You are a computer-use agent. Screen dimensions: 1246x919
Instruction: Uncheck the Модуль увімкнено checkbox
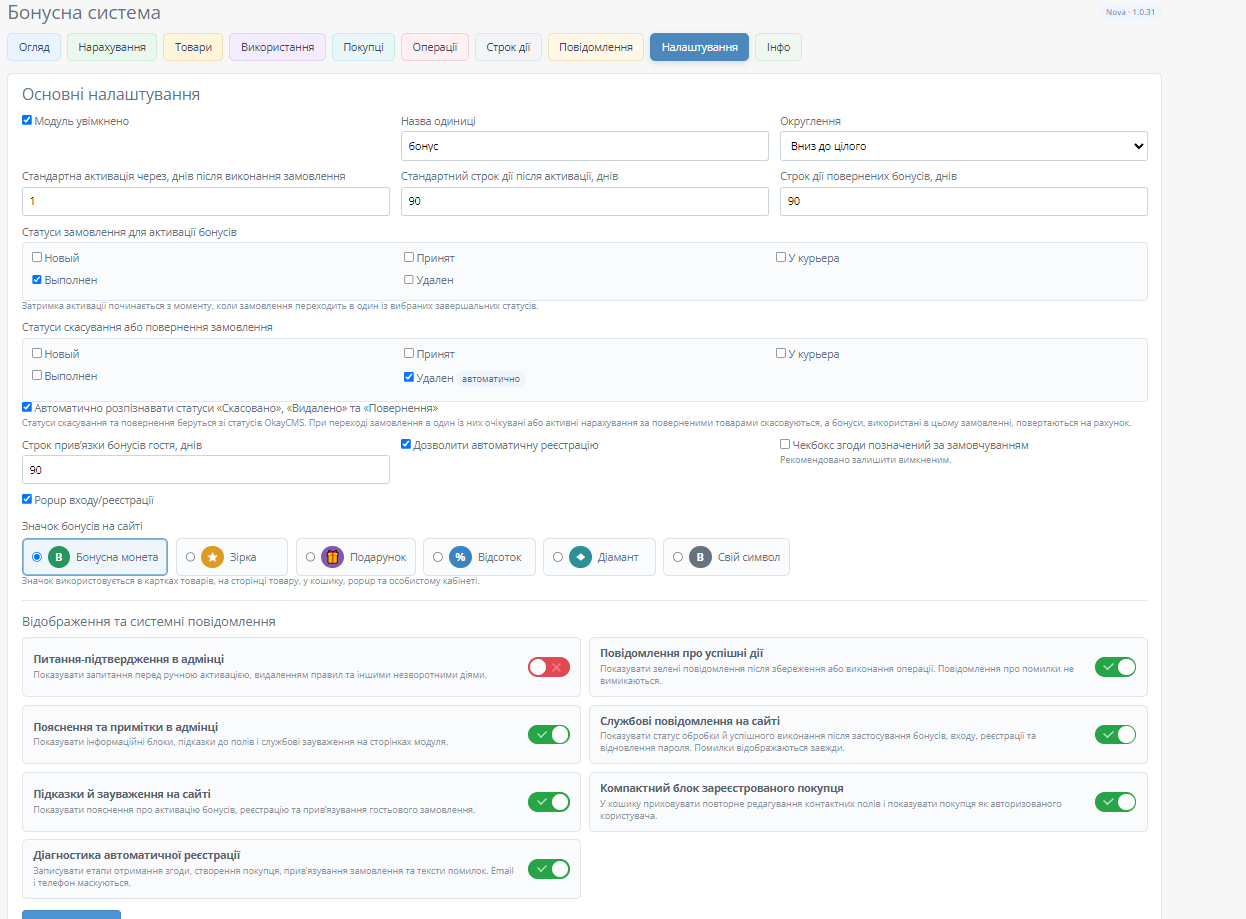27,120
